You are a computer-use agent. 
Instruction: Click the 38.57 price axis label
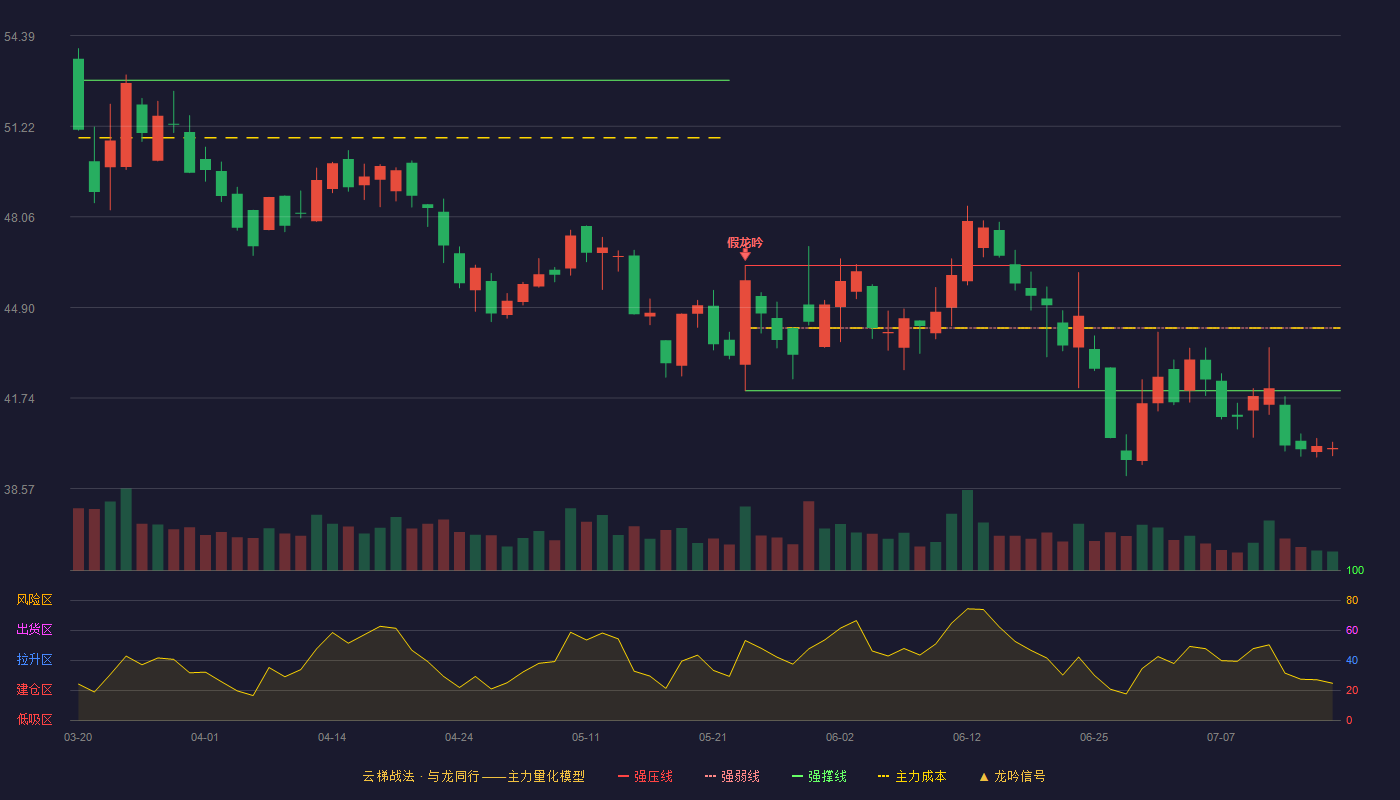[19, 490]
